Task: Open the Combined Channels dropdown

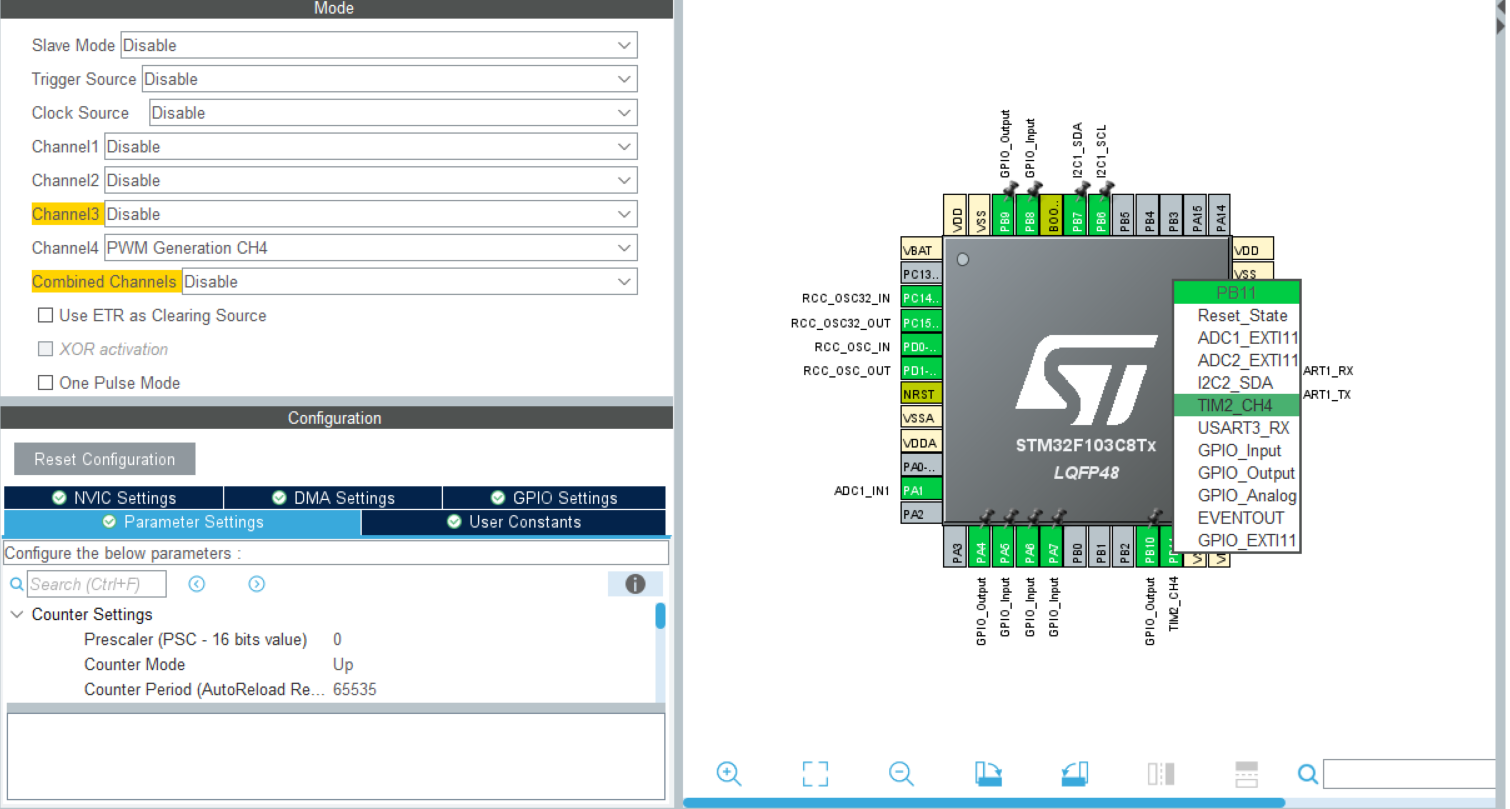Action: point(410,282)
